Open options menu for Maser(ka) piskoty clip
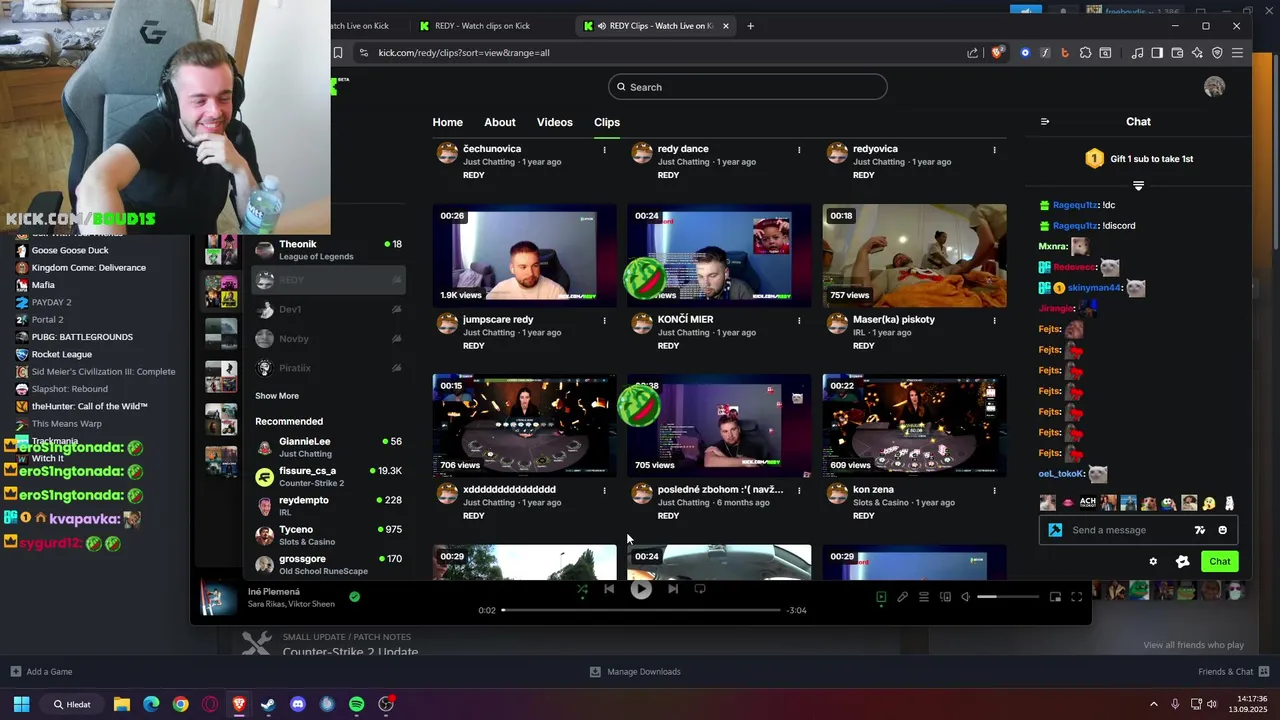The width and height of the screenshot is (1280, 720). (x=994, y=321)
